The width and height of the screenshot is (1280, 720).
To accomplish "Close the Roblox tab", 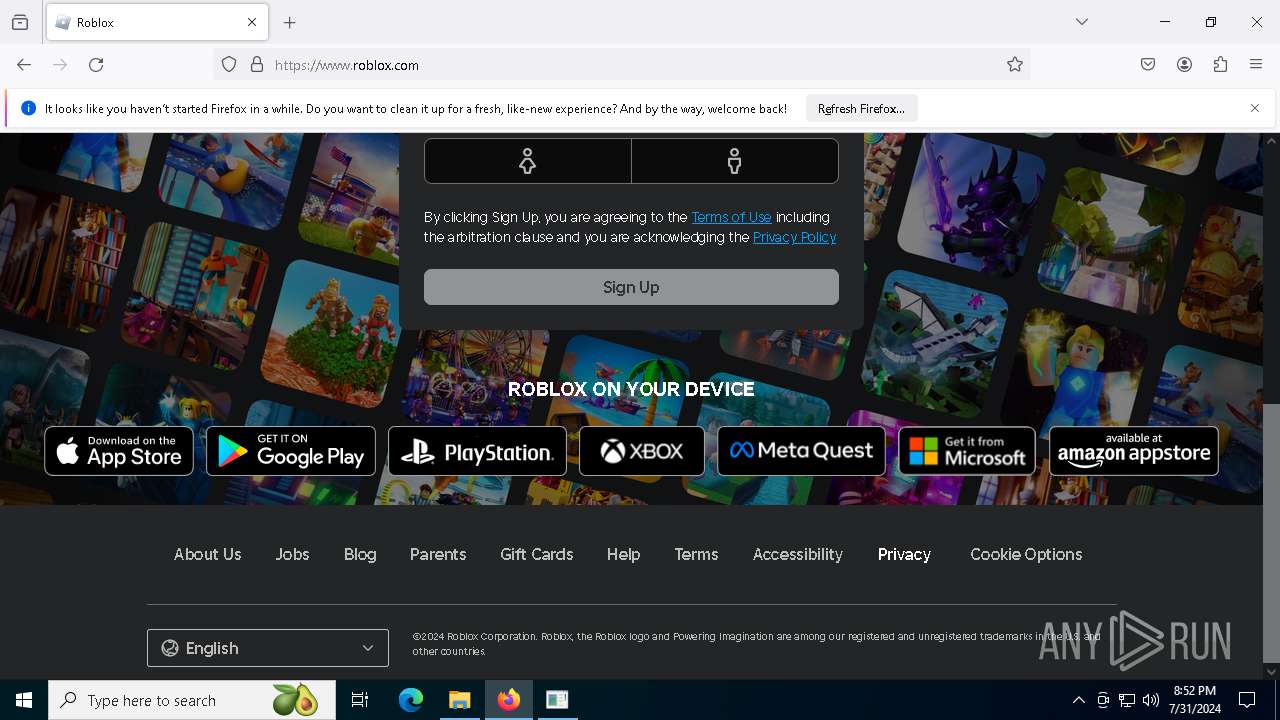I will [x=252, y=22].
